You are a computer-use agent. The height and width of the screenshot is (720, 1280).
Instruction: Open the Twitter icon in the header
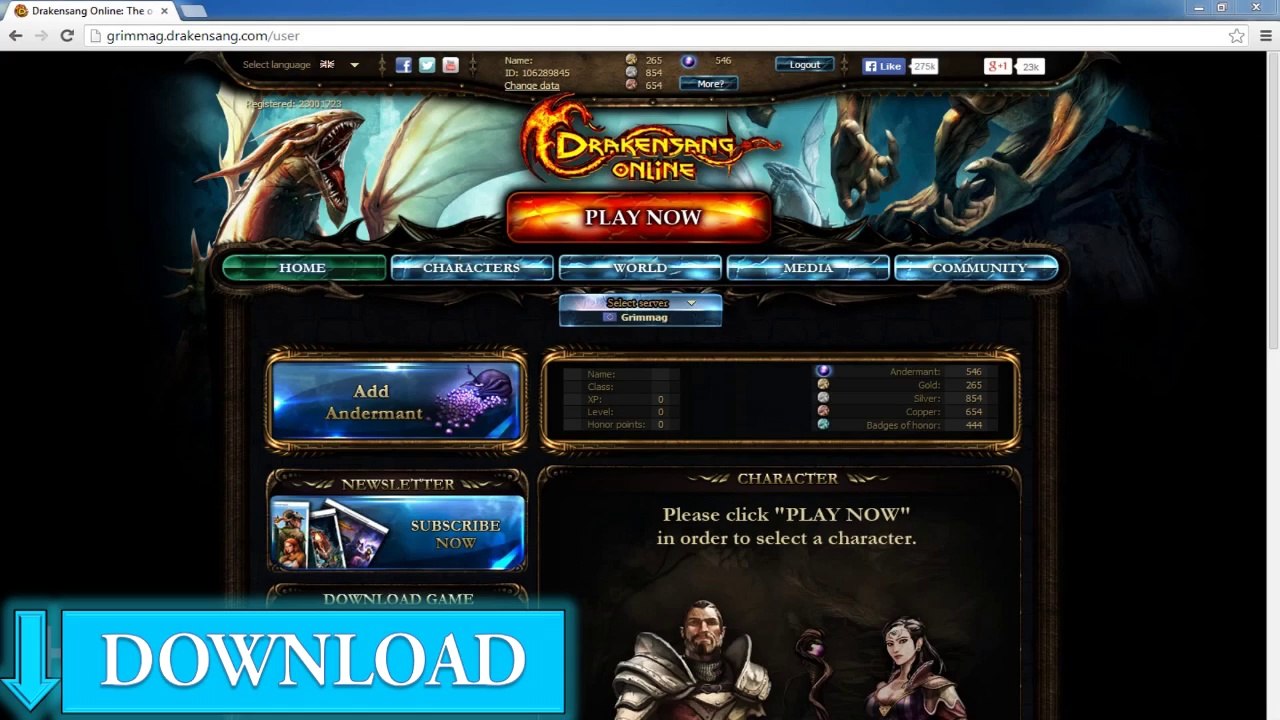point(427,65)
